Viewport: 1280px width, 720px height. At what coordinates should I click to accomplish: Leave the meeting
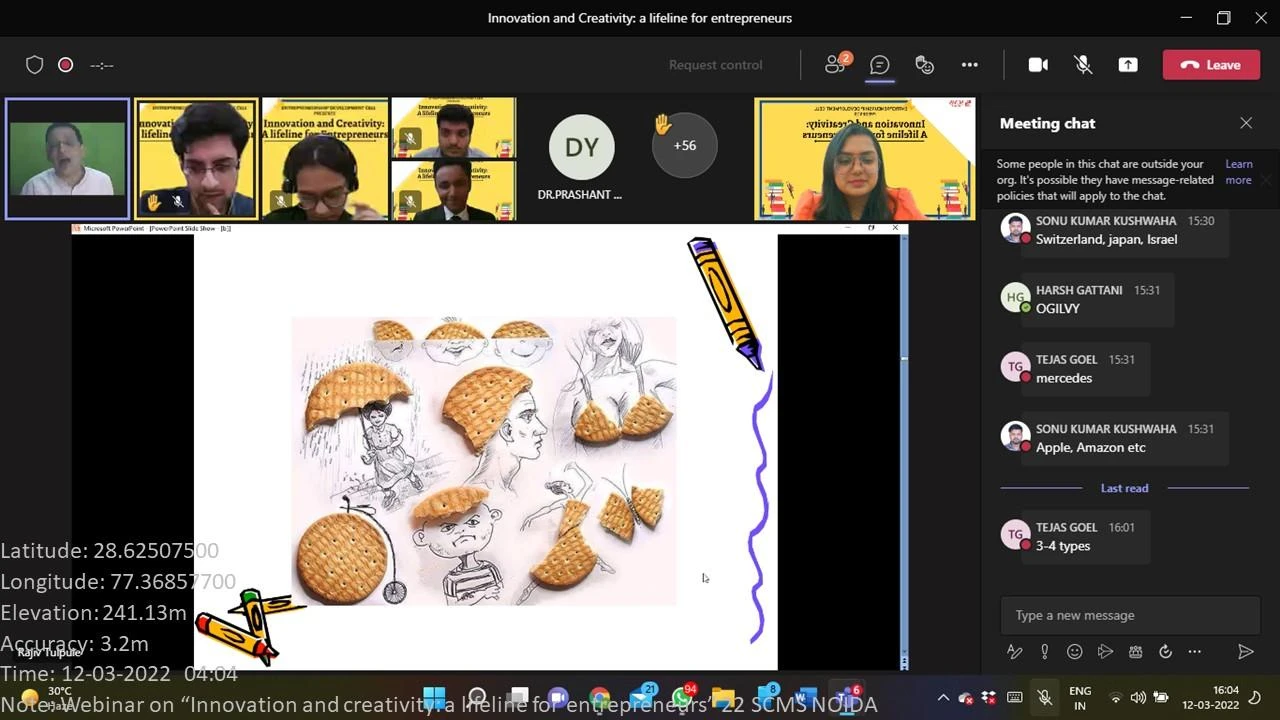coord(1211,65)
